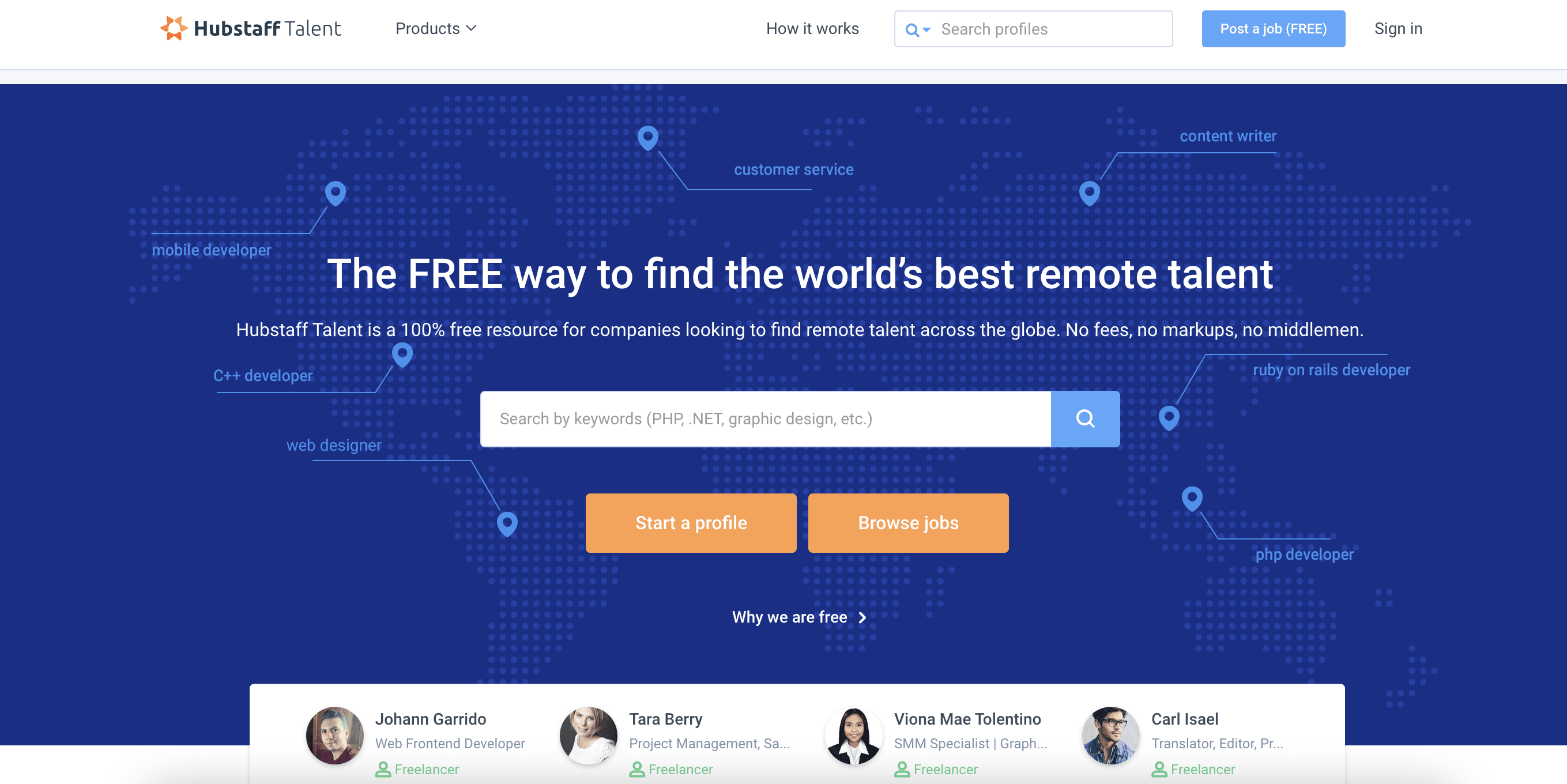1567x784 pixels.
Task: Open the Products dropdown menu
Action: coord(435,29)
